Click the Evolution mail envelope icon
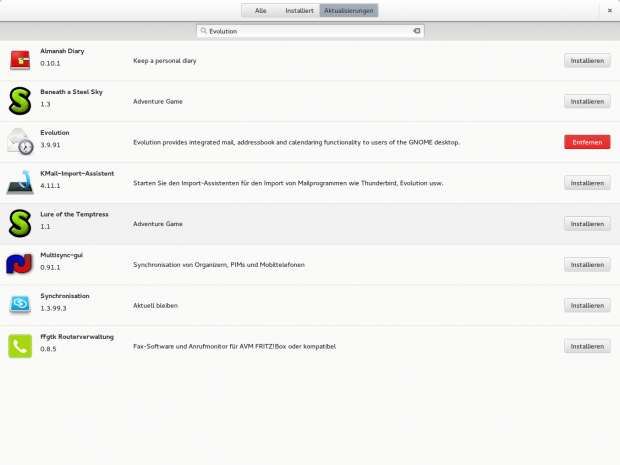 (20, 141)
